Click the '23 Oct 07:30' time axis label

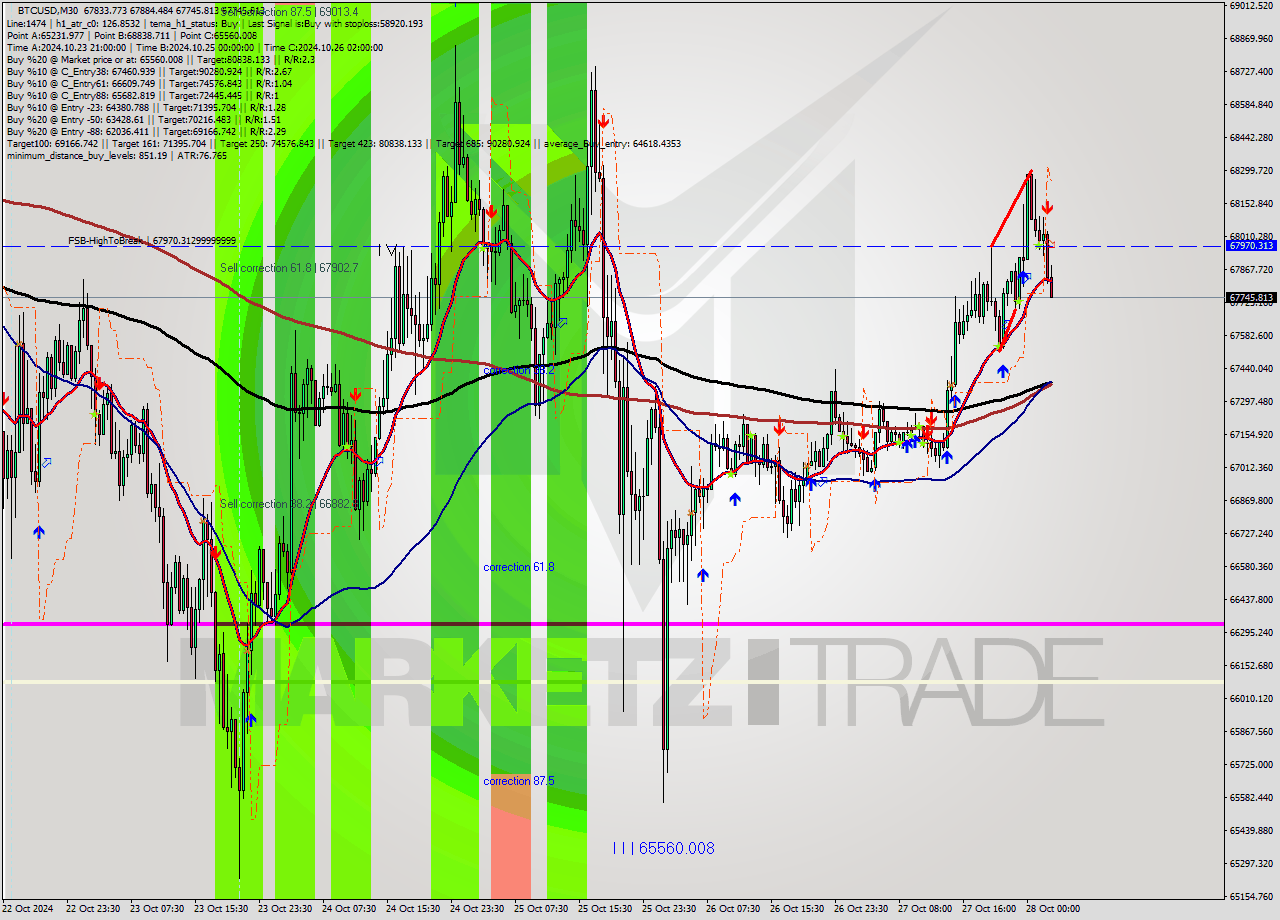pyautogui.click(x=158, y=909)
